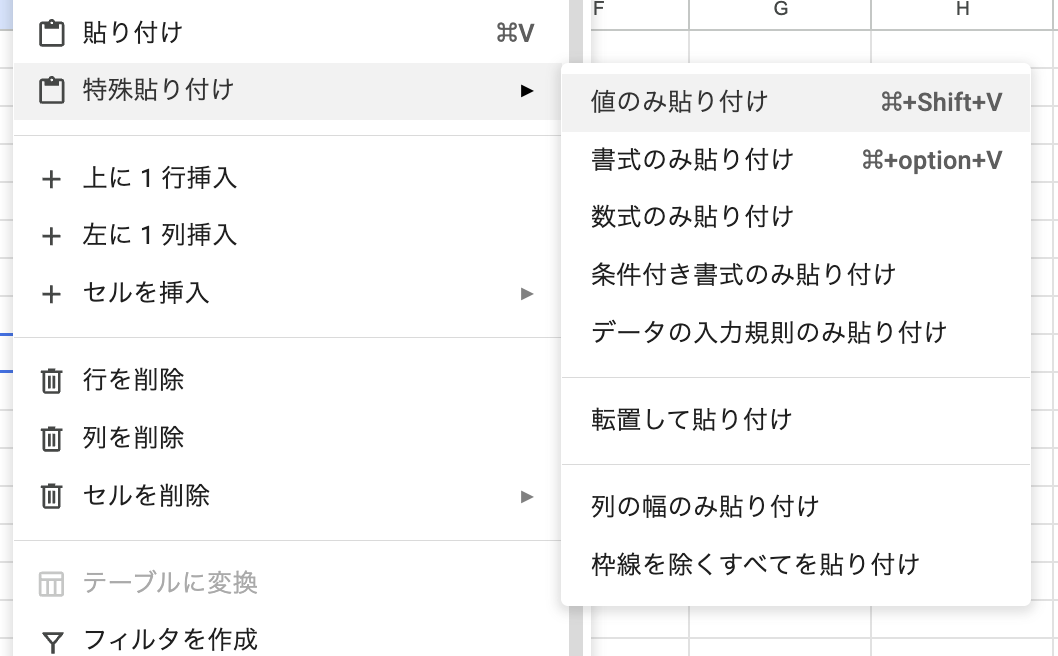Viewport: 1058px width, 656px height.
Task: Expand the 特殊貼り付け submenu arrow
Action: 528,89
